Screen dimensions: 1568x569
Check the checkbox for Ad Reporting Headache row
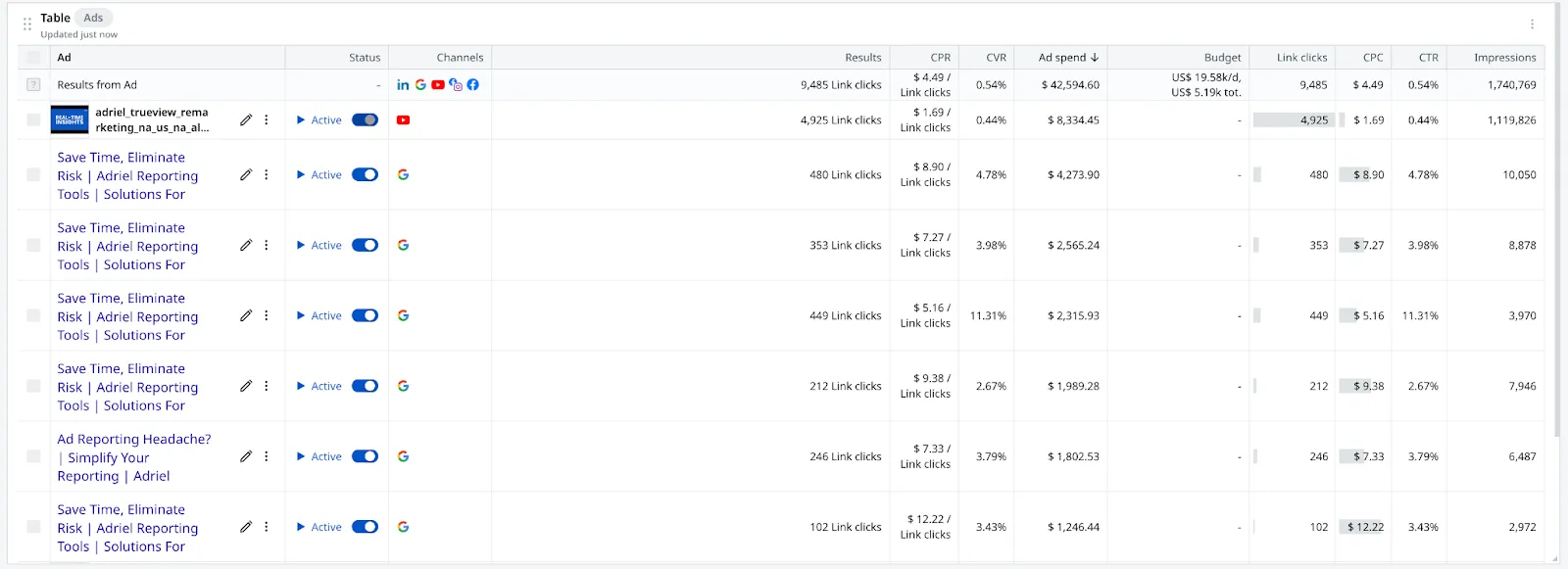(33, 457)
